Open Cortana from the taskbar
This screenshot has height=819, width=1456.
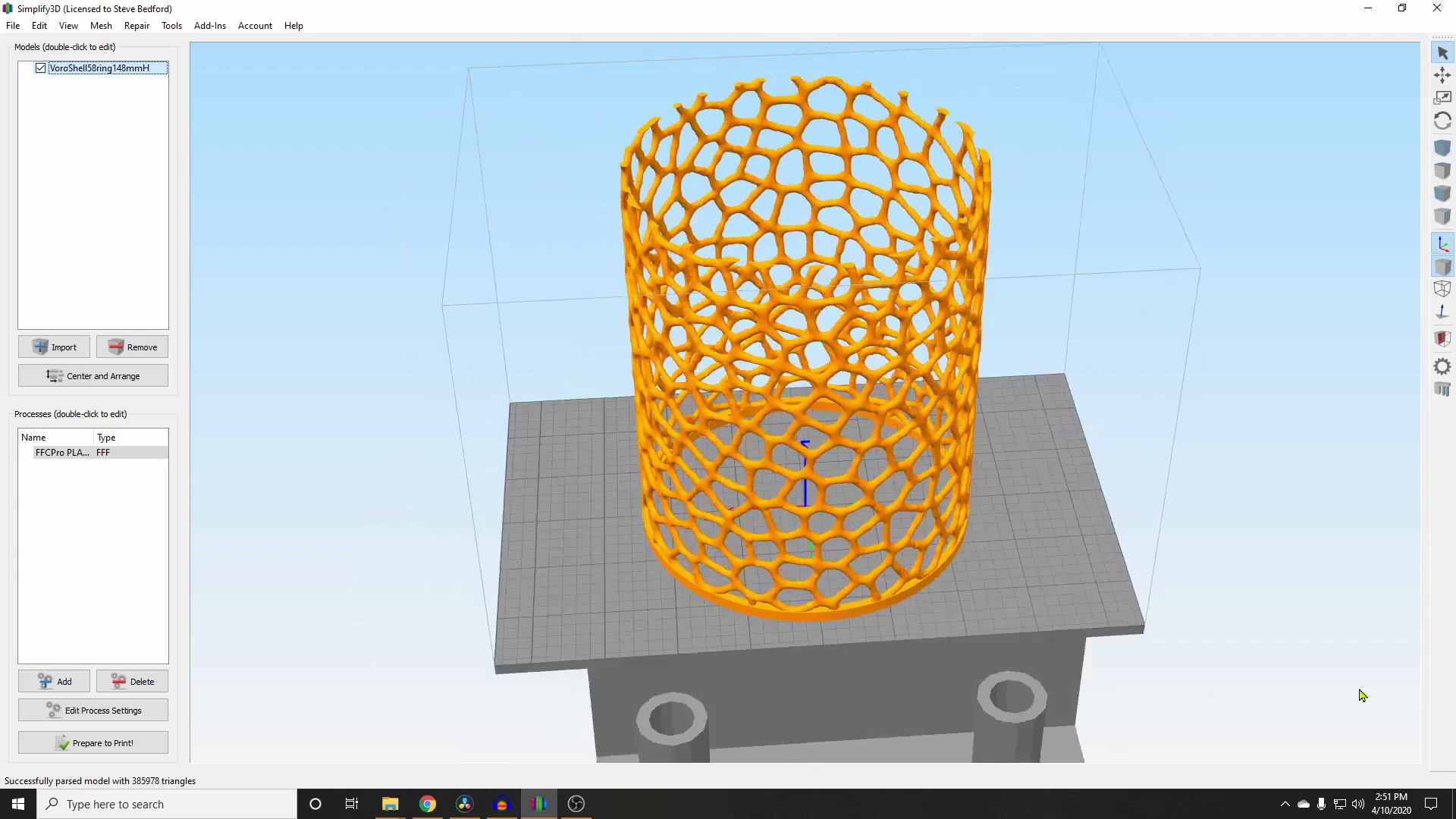[315, 804]
